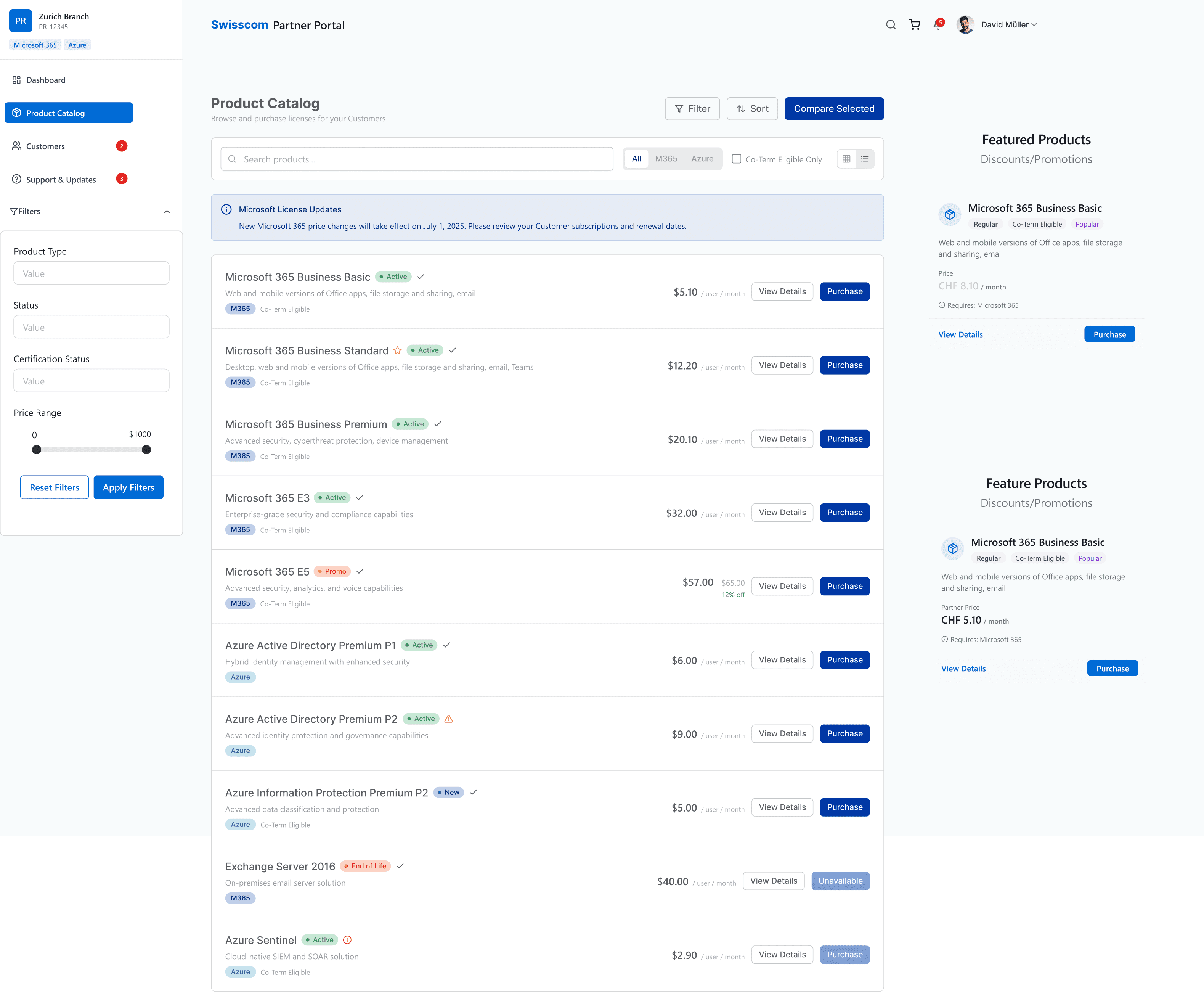This screenshot has height=992, width=1204.
Task: Click Apply Filters button
Action: tap(128, 487)
